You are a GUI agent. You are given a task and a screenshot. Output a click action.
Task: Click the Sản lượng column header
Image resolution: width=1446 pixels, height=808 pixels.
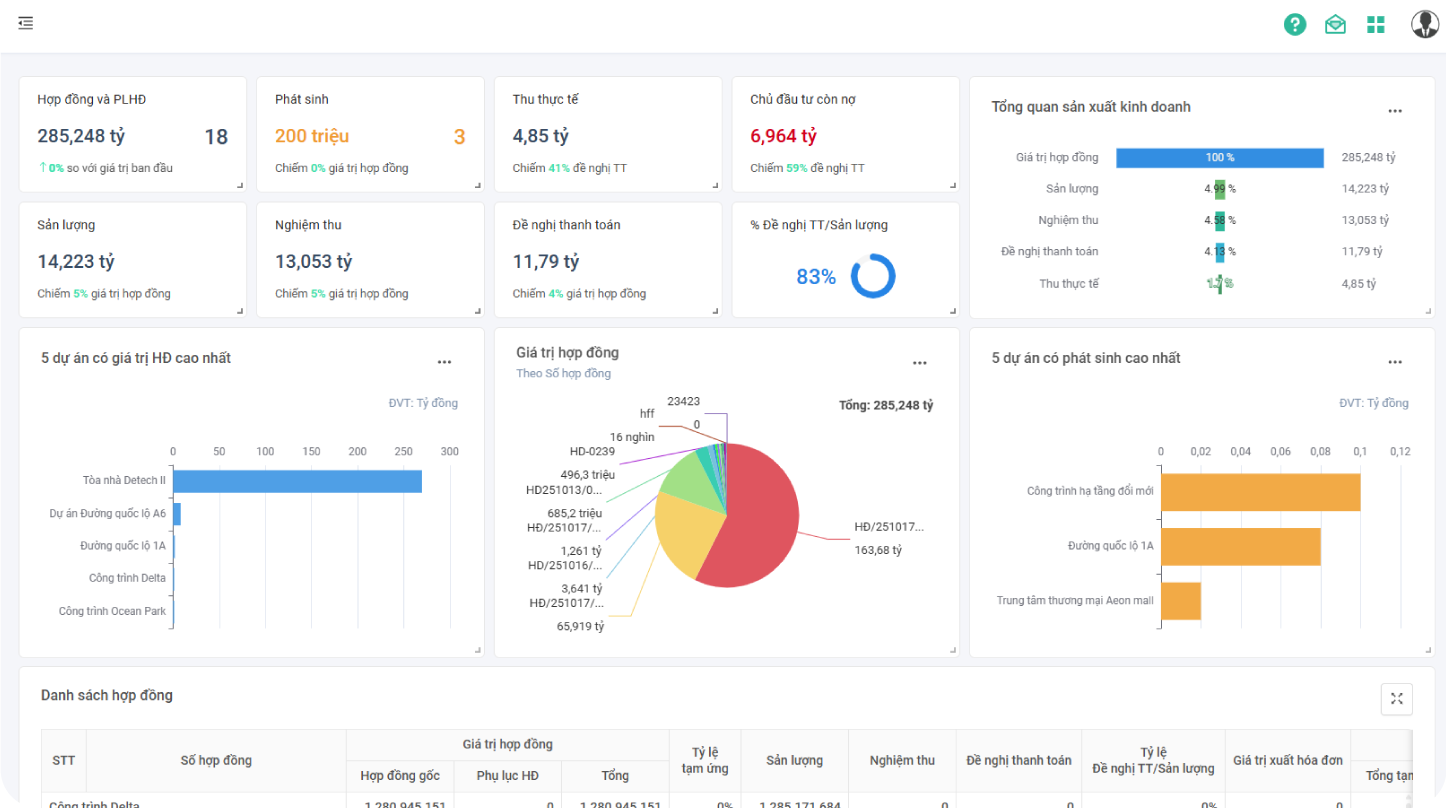(794, 760)
